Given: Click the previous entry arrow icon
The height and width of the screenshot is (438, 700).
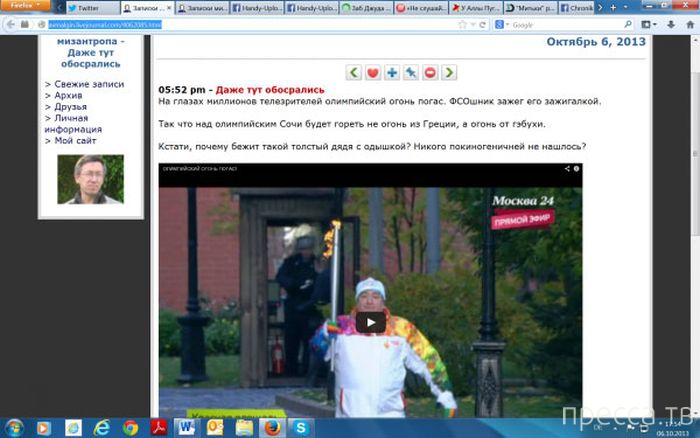Looking at the screenshot, I should click(354, 72).
